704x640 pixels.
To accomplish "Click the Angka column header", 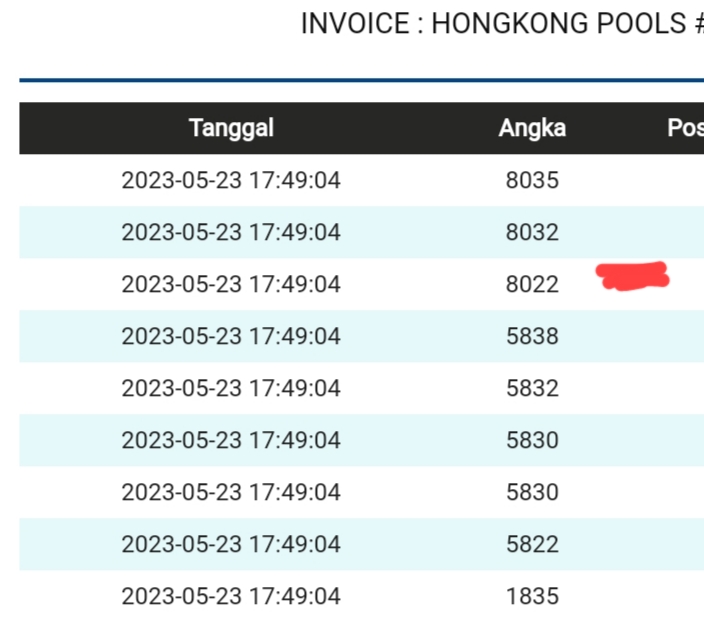I will [x=532, y=128].
